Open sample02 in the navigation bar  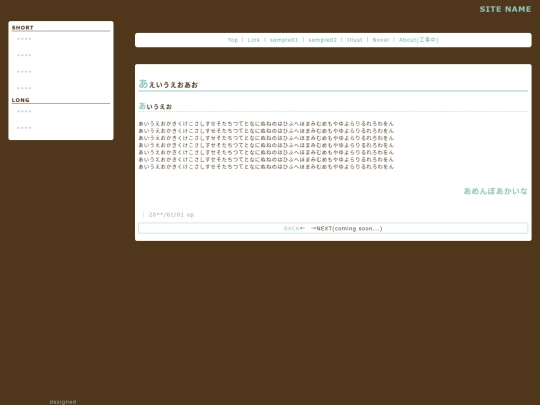coord(322,40)
